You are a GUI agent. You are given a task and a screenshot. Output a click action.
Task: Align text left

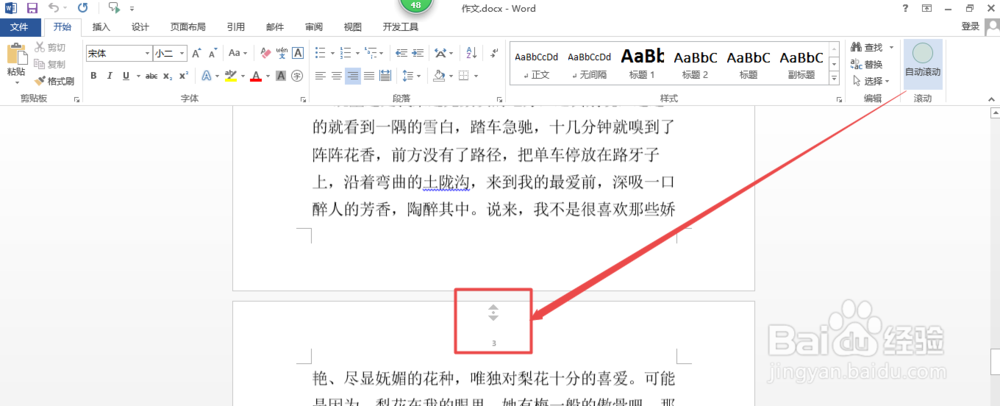[x=321, y=76]
